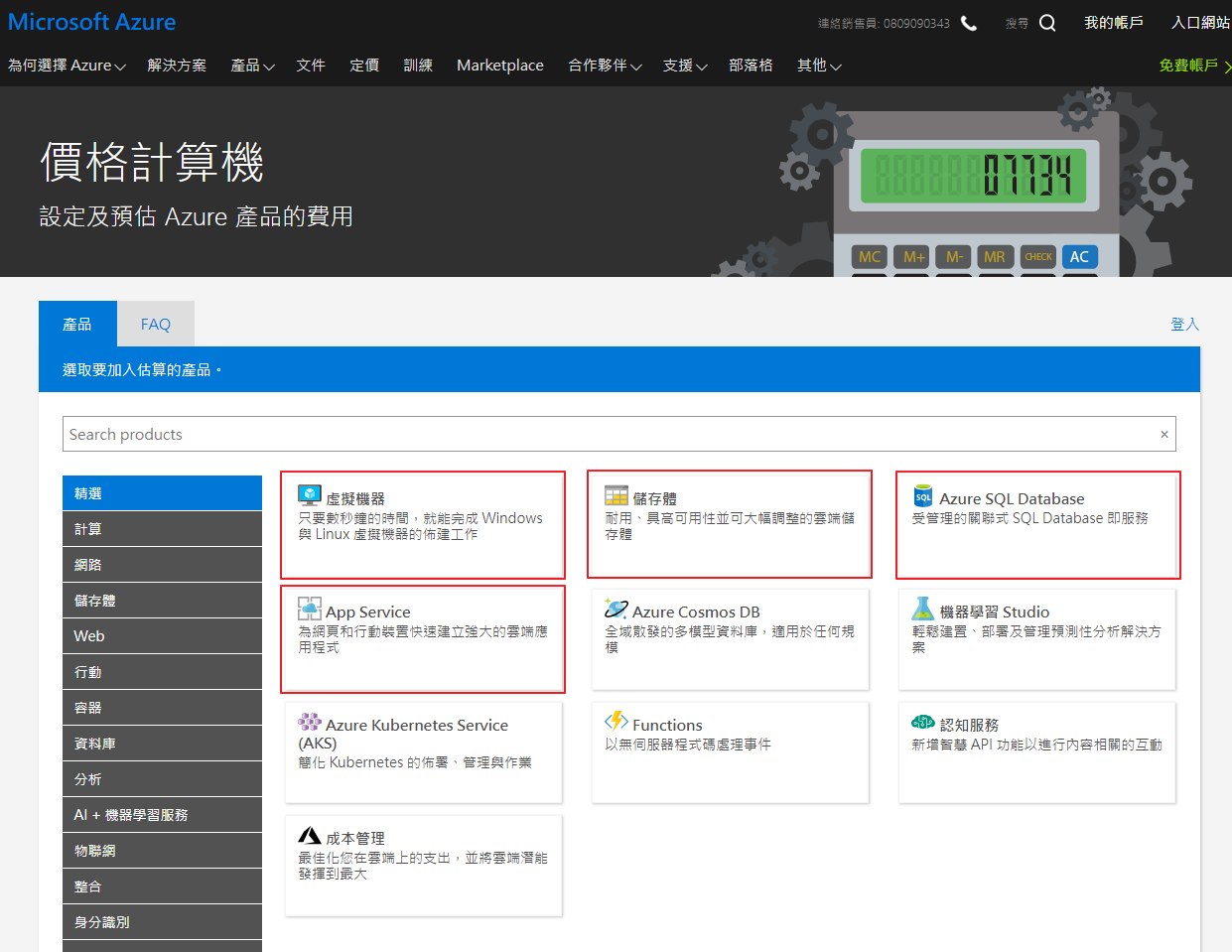
Task: Click the 登入 sign-in link
Action: [1184, 325]
